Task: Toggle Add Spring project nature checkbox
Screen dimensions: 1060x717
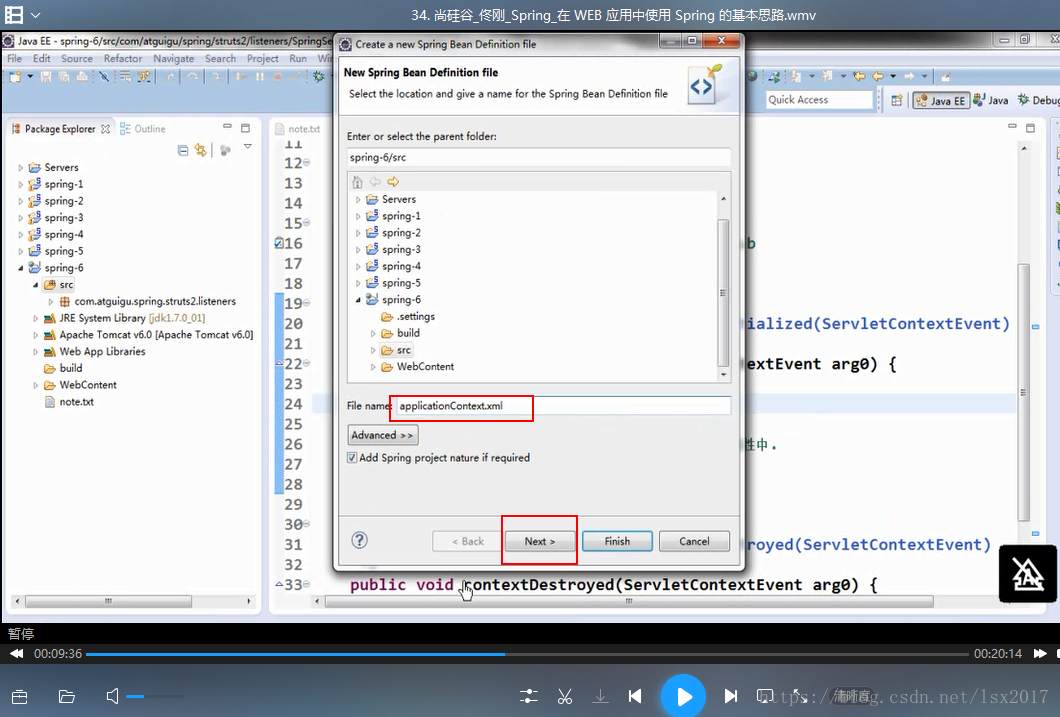Action: coord(352,458)
